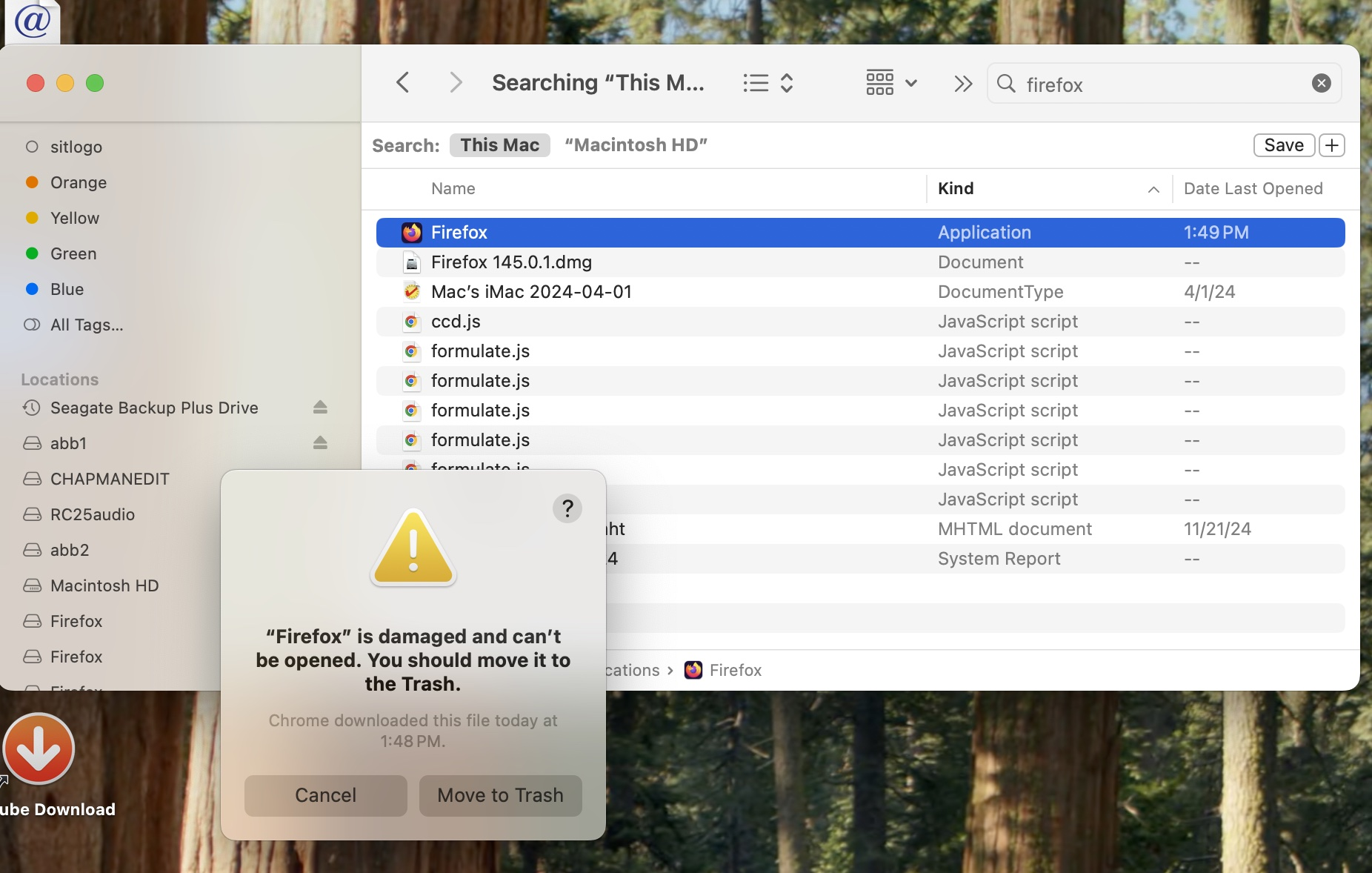Cancel the damaged Firefox dialog

click(326, 796)
